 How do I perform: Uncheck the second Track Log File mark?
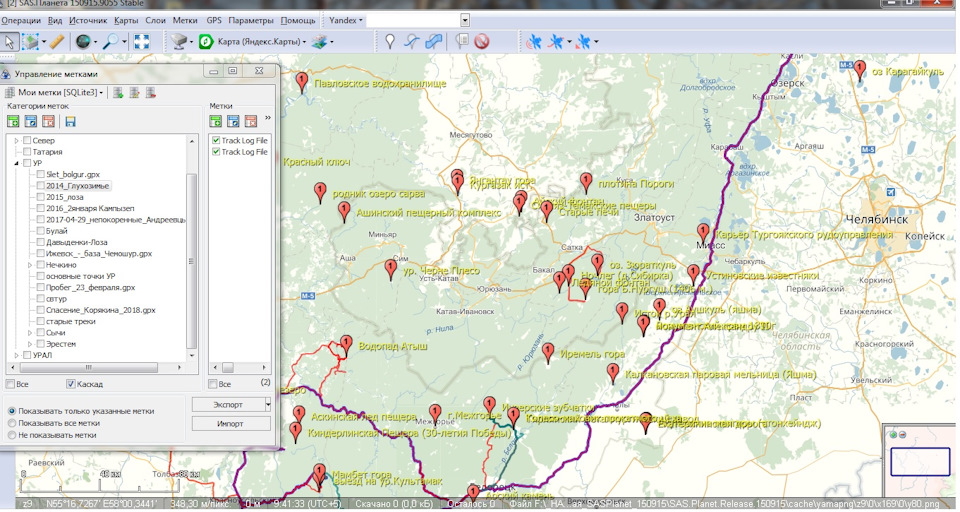pos(216,151)
